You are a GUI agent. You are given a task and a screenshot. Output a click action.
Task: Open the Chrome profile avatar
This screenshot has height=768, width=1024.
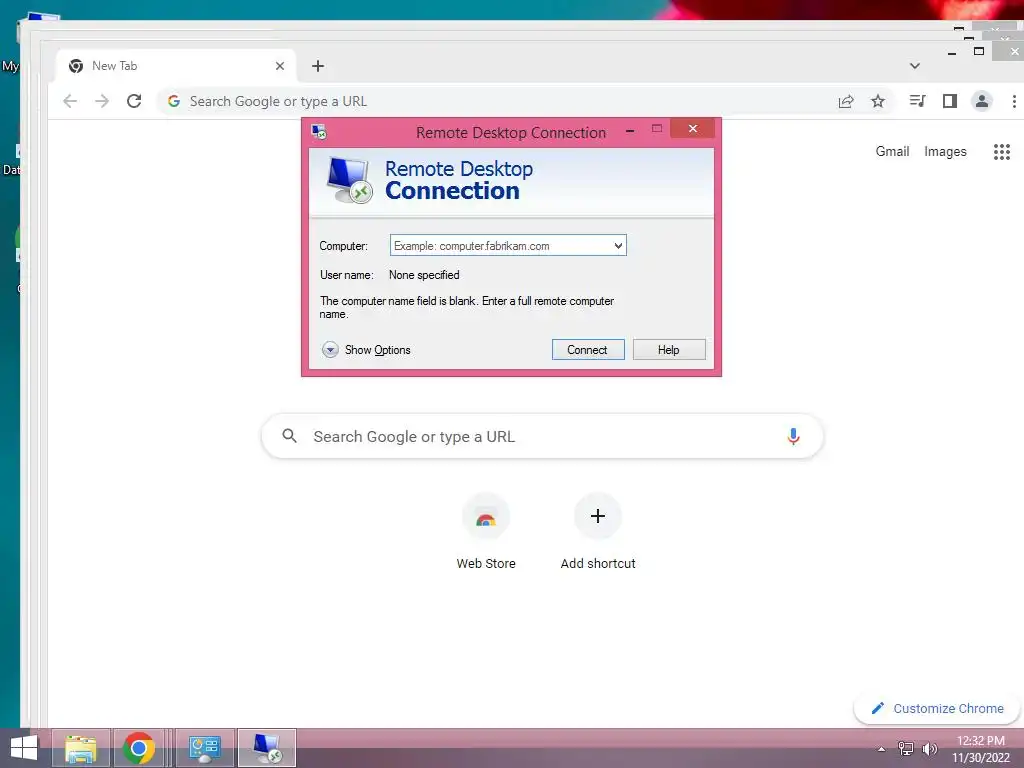click(x=982, y=101)
